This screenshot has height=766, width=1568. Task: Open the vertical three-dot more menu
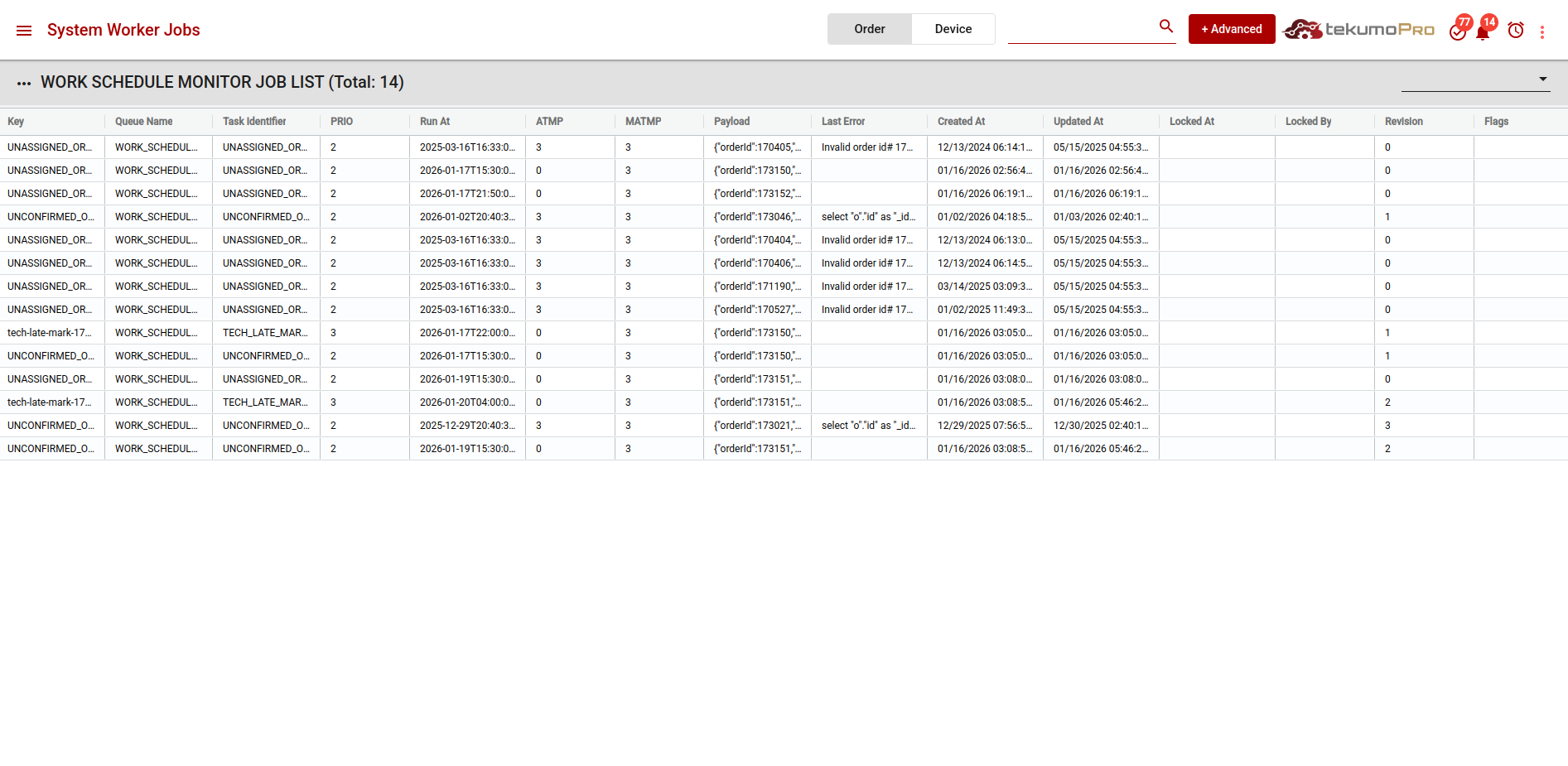[x=1541, y=31]
